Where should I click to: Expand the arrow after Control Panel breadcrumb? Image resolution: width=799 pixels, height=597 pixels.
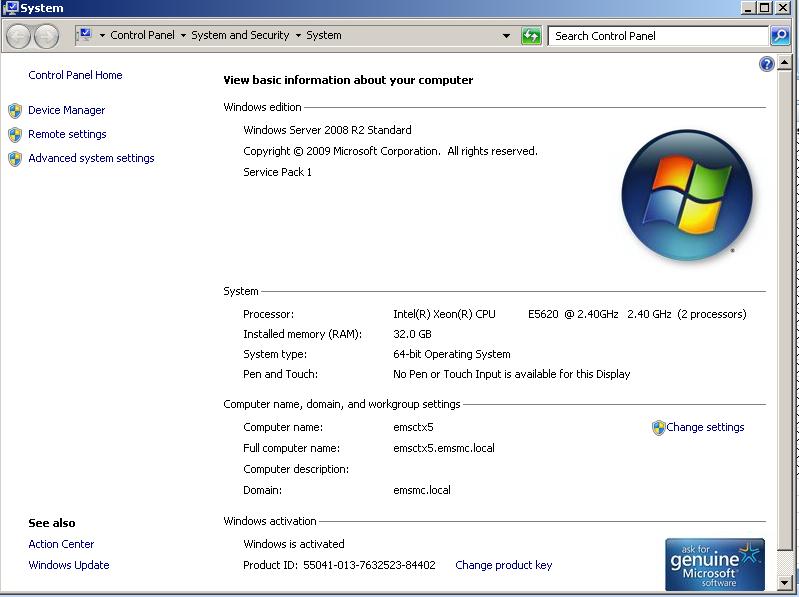click(183, 36)
